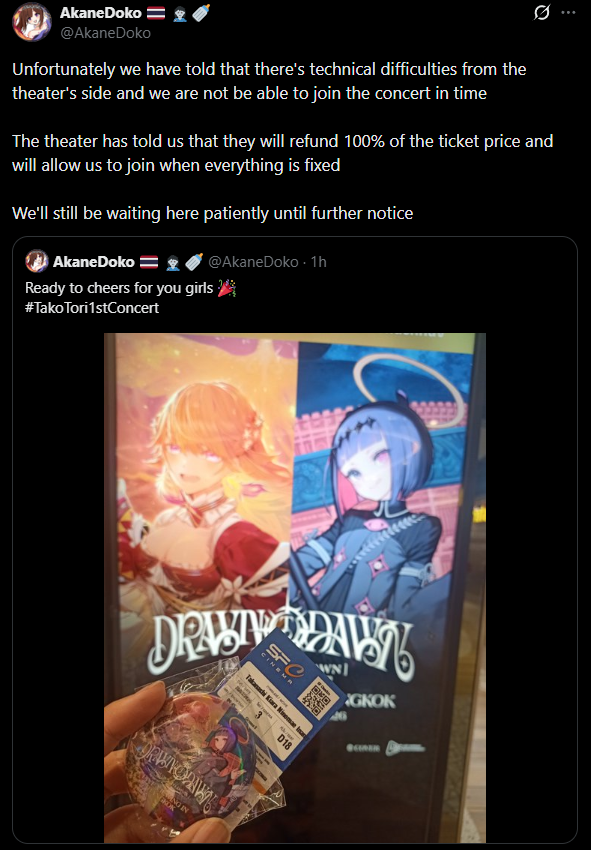The image size is (591, 850).
Task: Click the bold AkaneDoko display name at top
Action: tap(100, 12)
